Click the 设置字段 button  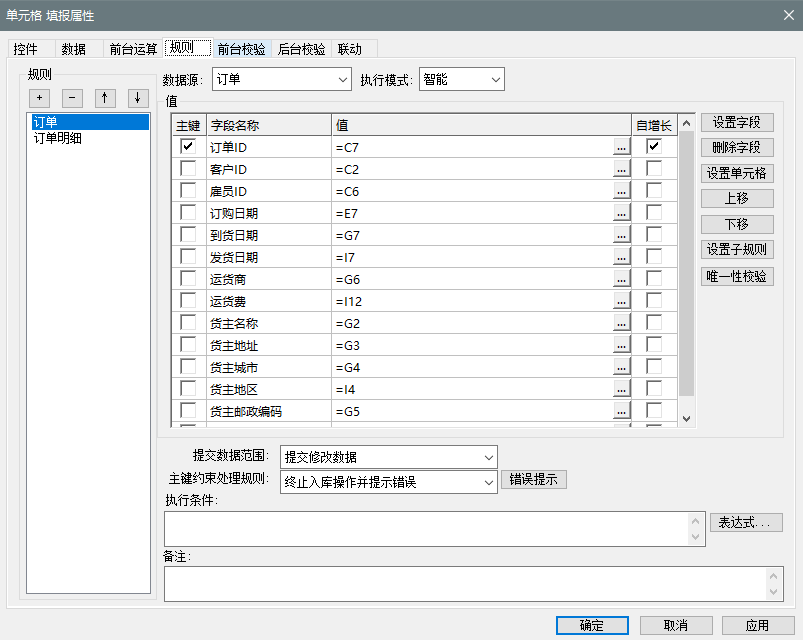point(737,122)
